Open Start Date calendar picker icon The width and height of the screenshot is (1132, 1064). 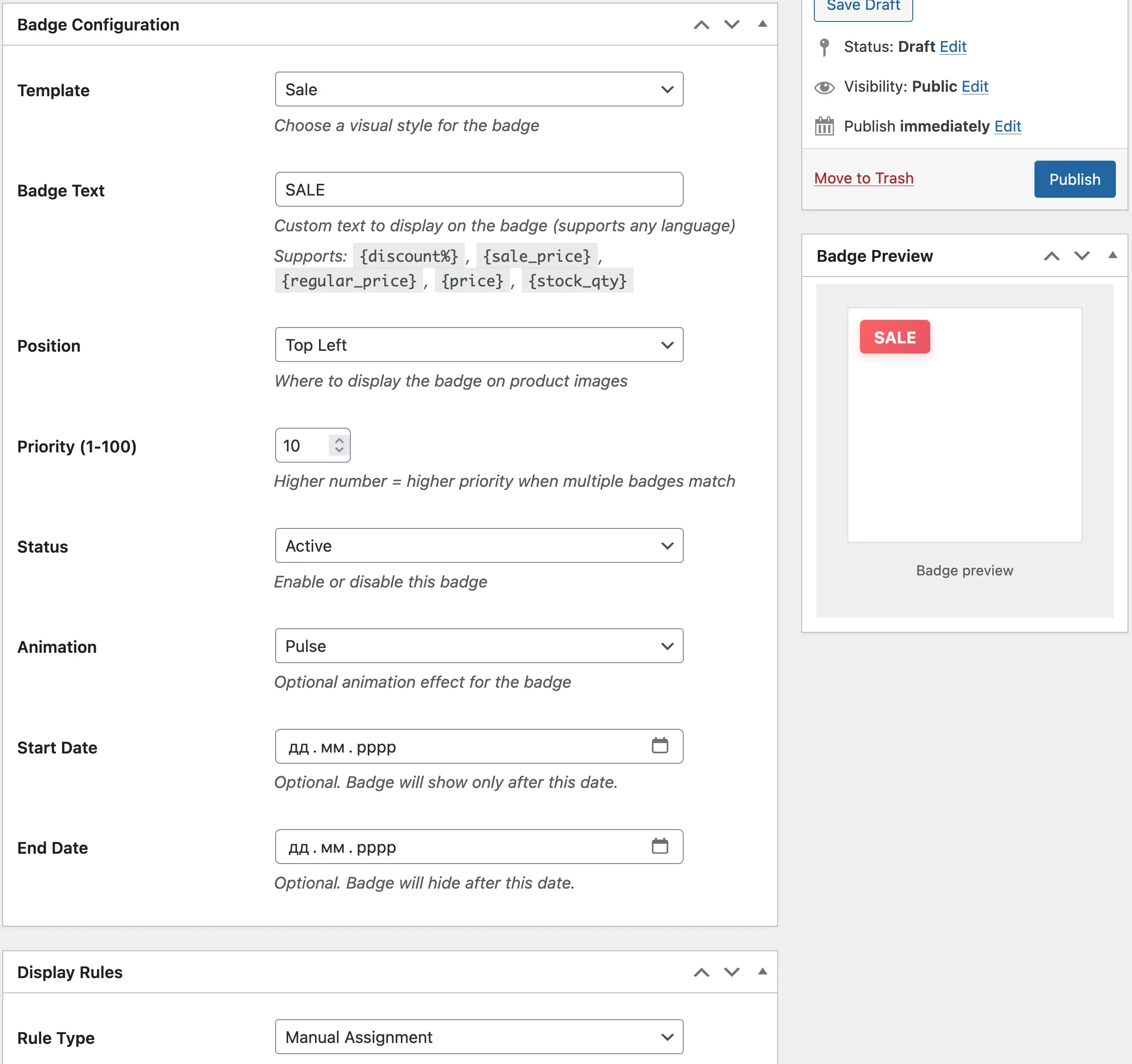tap(660, 745)
